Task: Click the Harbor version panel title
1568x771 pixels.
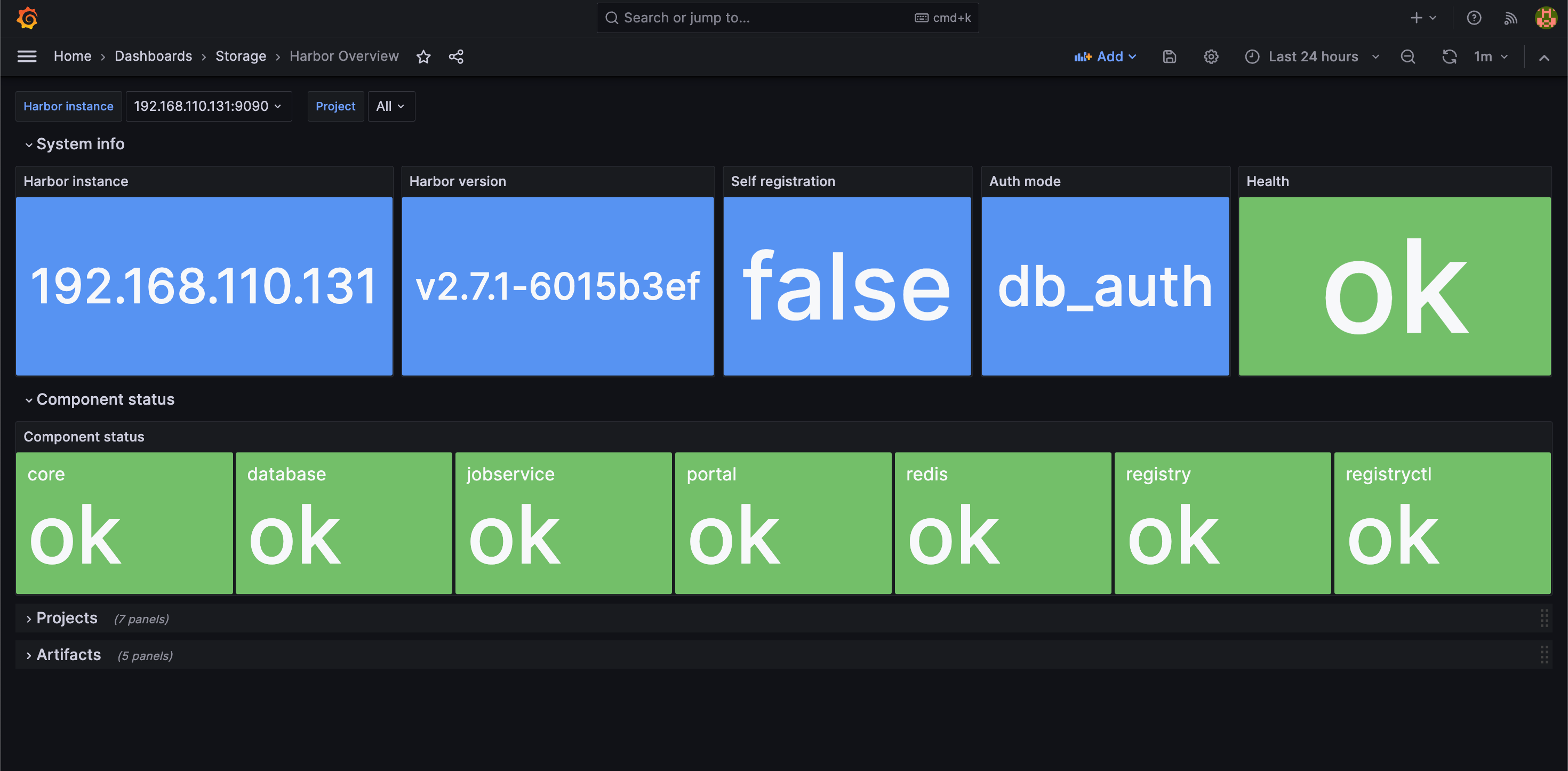Action: click(457, 181)
